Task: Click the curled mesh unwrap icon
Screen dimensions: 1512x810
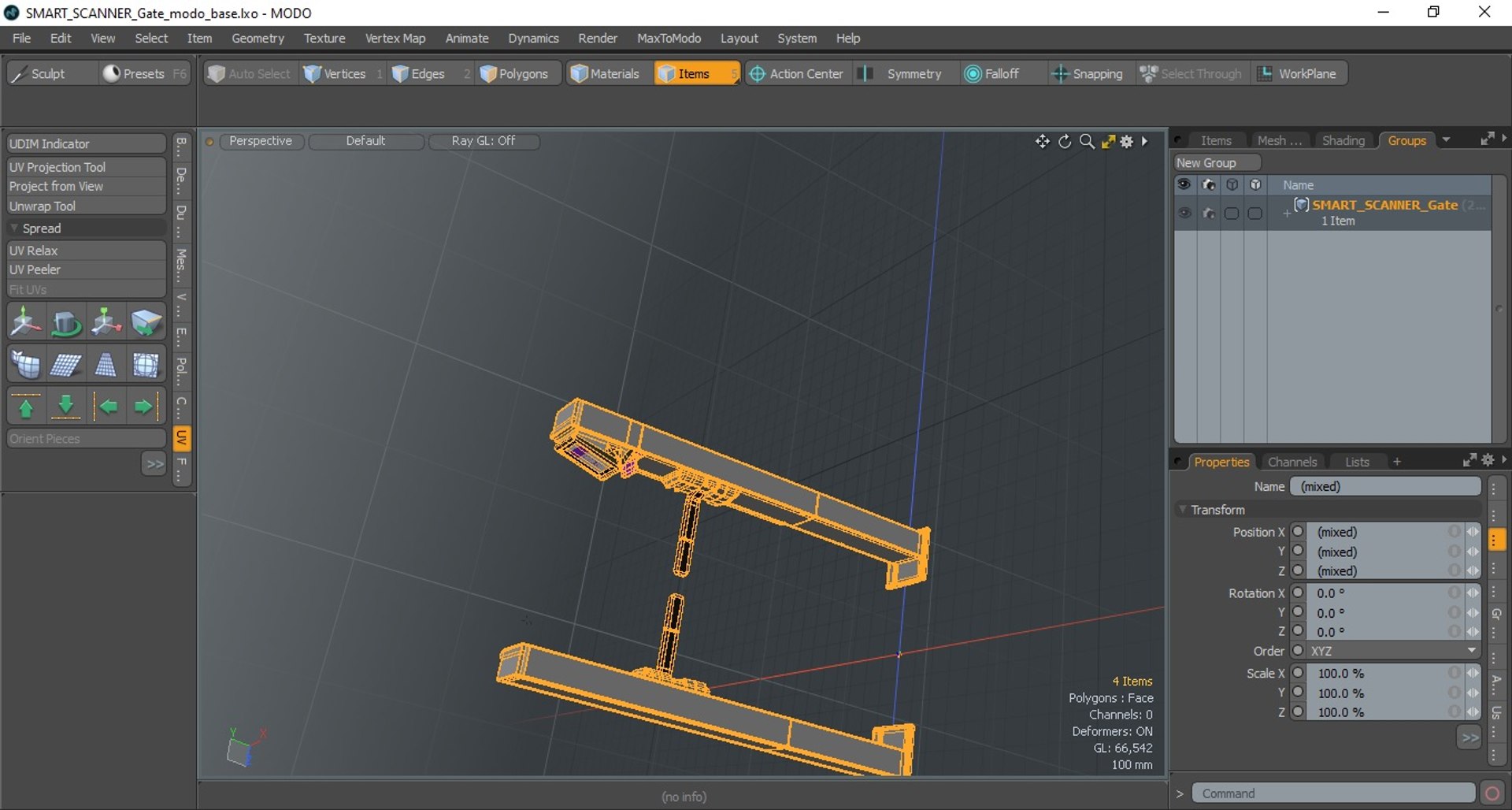Action: click(x=26, y=365)
